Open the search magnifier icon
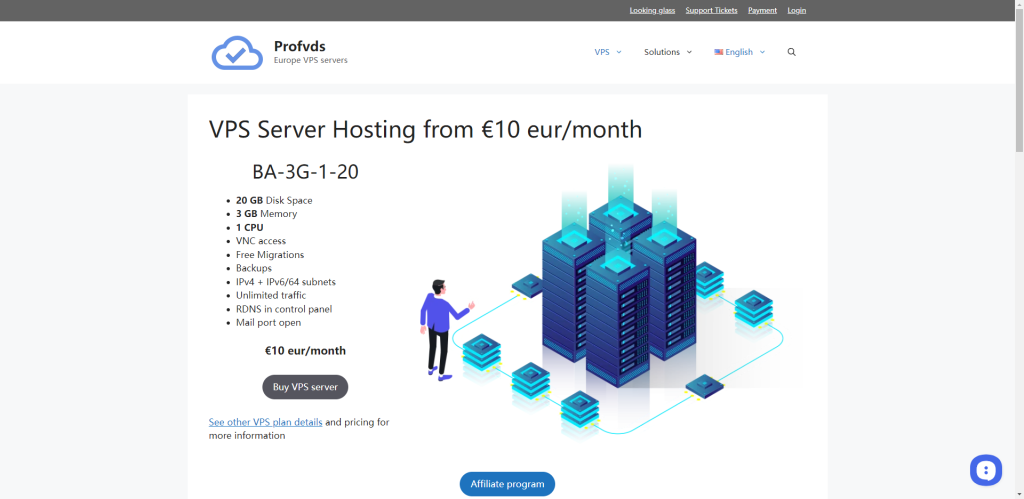 tap(792, 52)
